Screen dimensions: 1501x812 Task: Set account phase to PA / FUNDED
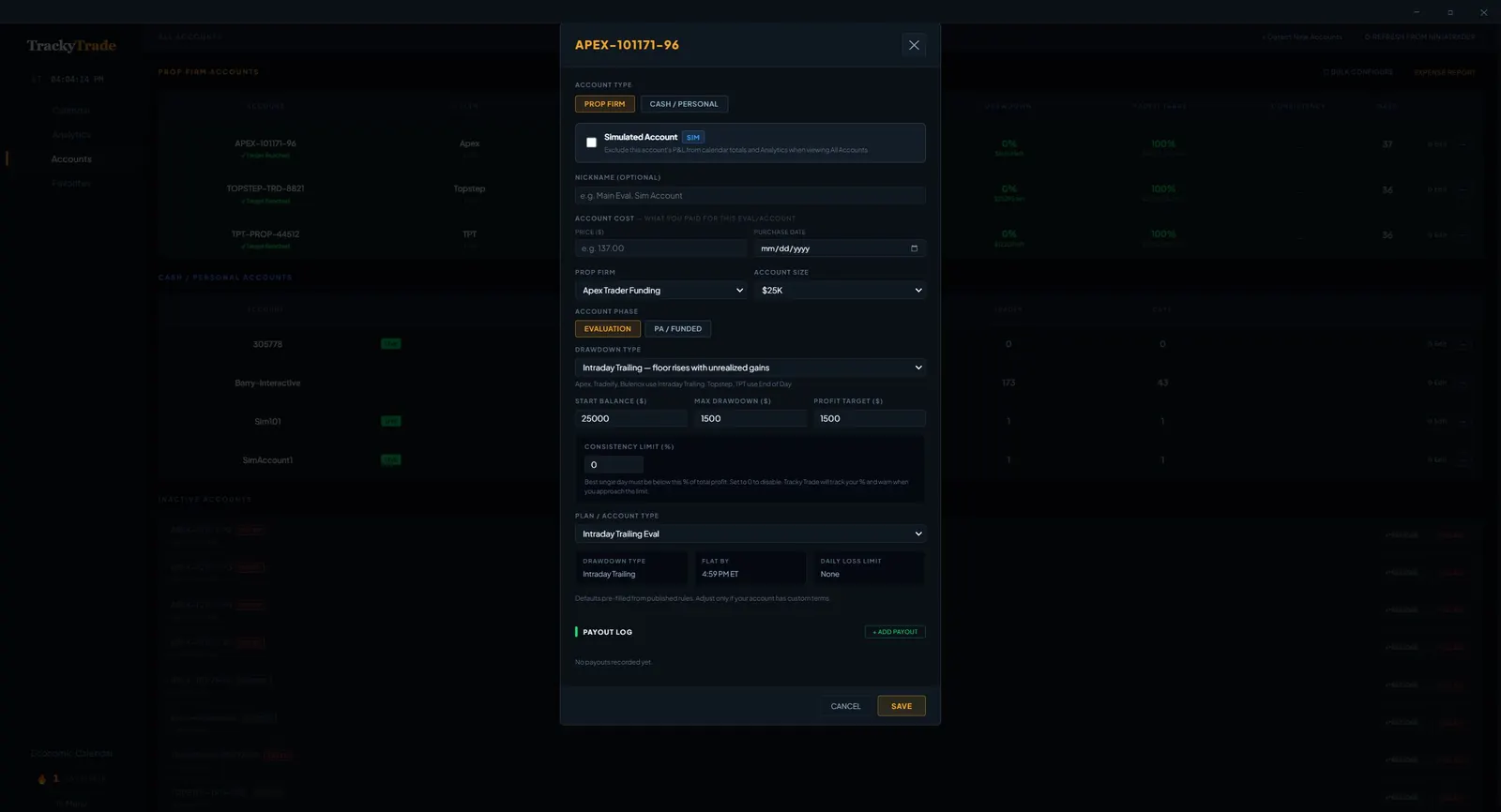pos(677,329)
